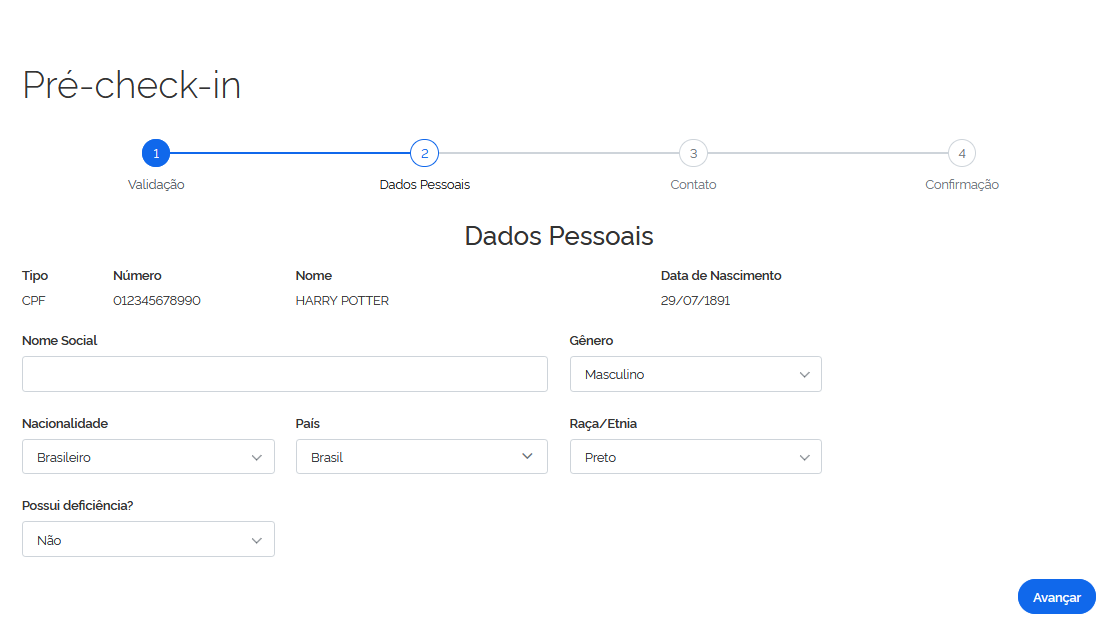Click the CPF number 012345678990
The width and height of the screenshot is (1119, 628).
click(157, 300)
